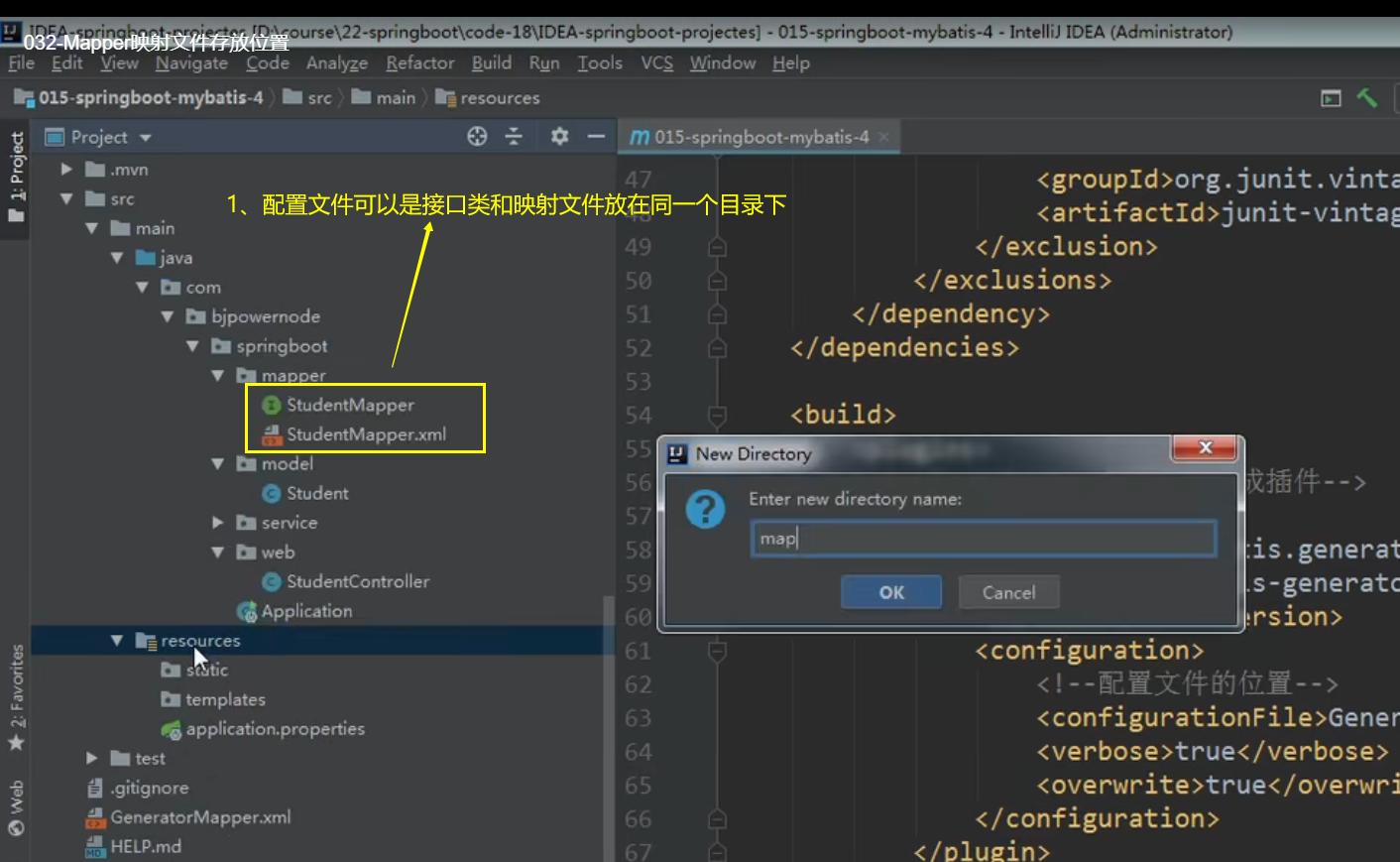Open the VCS menu
1400x862 pixels.
pyautogui.click(x=656, y=62)
